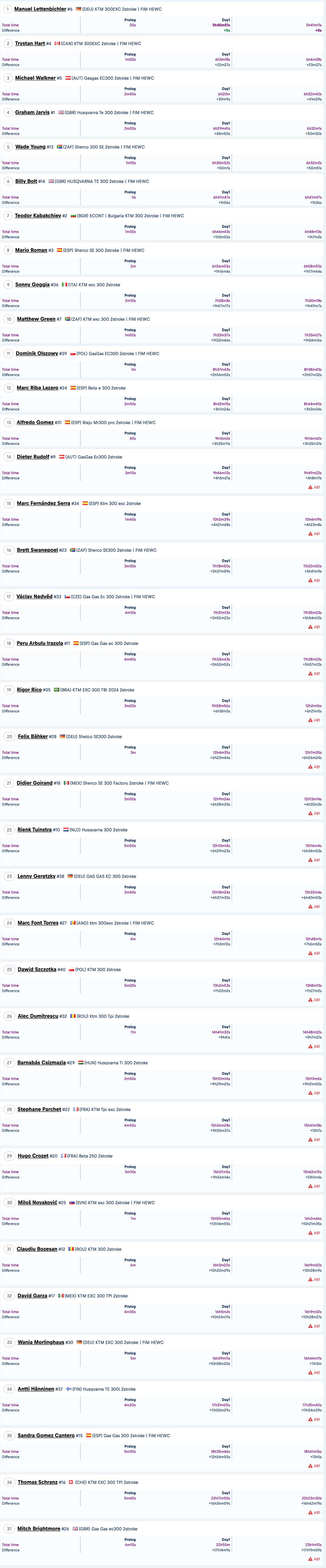Click the Finnish flag next to Antti Hänninen
This screenshot has height=1568, width=326.
click(68, 1389)
